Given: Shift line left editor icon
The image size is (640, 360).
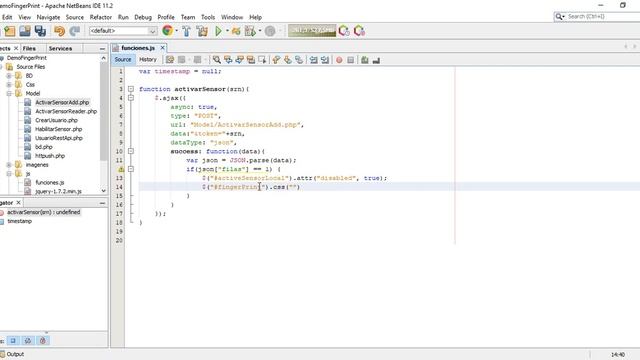Looking at the screenshot, I should click(x=313, y=60).
